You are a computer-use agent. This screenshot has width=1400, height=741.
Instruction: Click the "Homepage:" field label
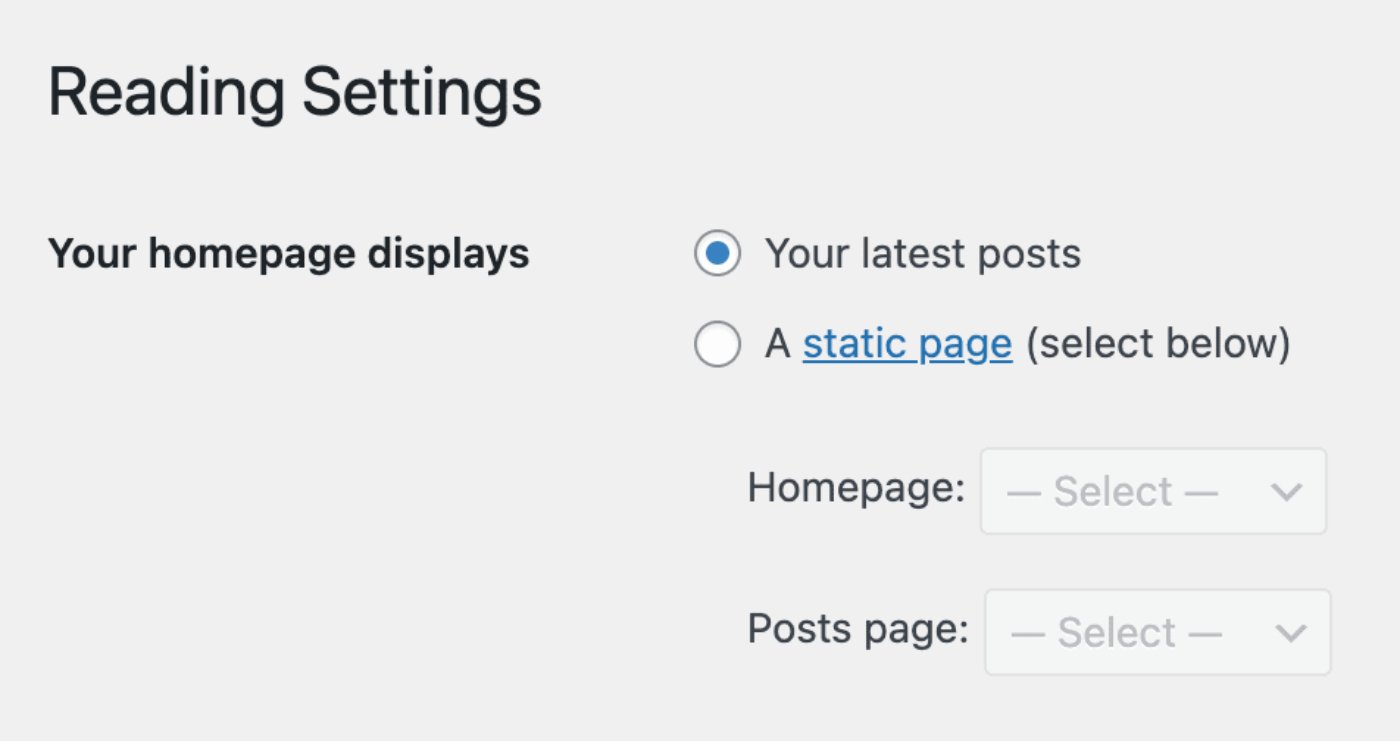point(856,488)
